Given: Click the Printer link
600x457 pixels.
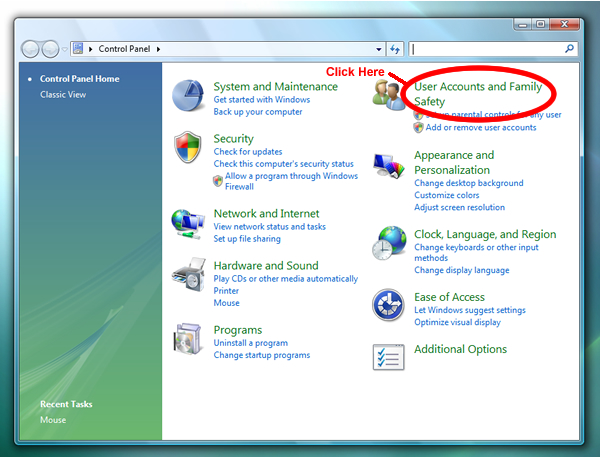Looking at the screenshot, I should pyautogui.click(x=226, y=291).
